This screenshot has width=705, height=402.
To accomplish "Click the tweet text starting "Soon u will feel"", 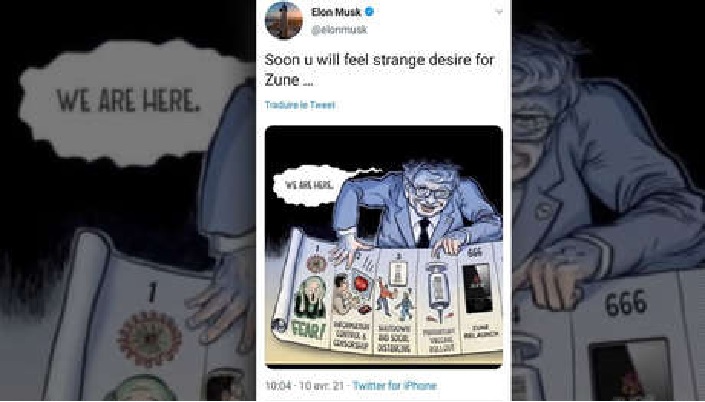I will 379,70.
